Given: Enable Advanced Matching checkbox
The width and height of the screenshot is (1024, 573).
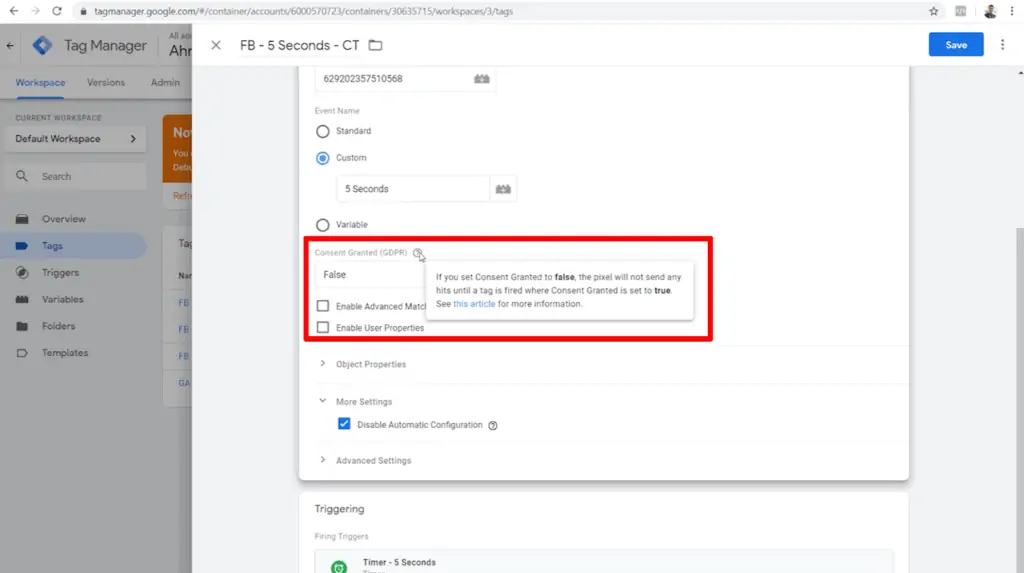Looking at the screenshot, I should pos(323,306).
